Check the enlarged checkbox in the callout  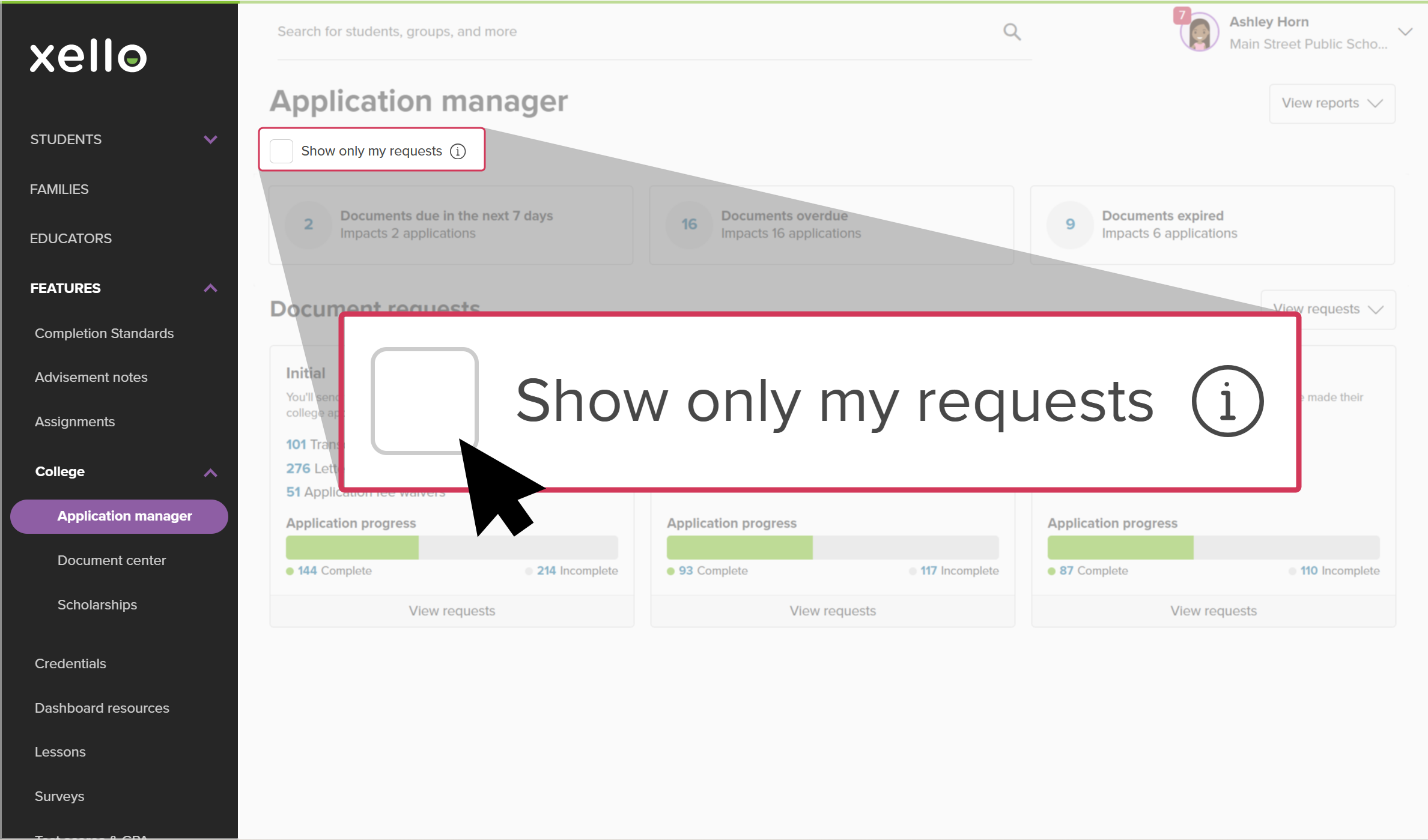(x=425, y=400)
